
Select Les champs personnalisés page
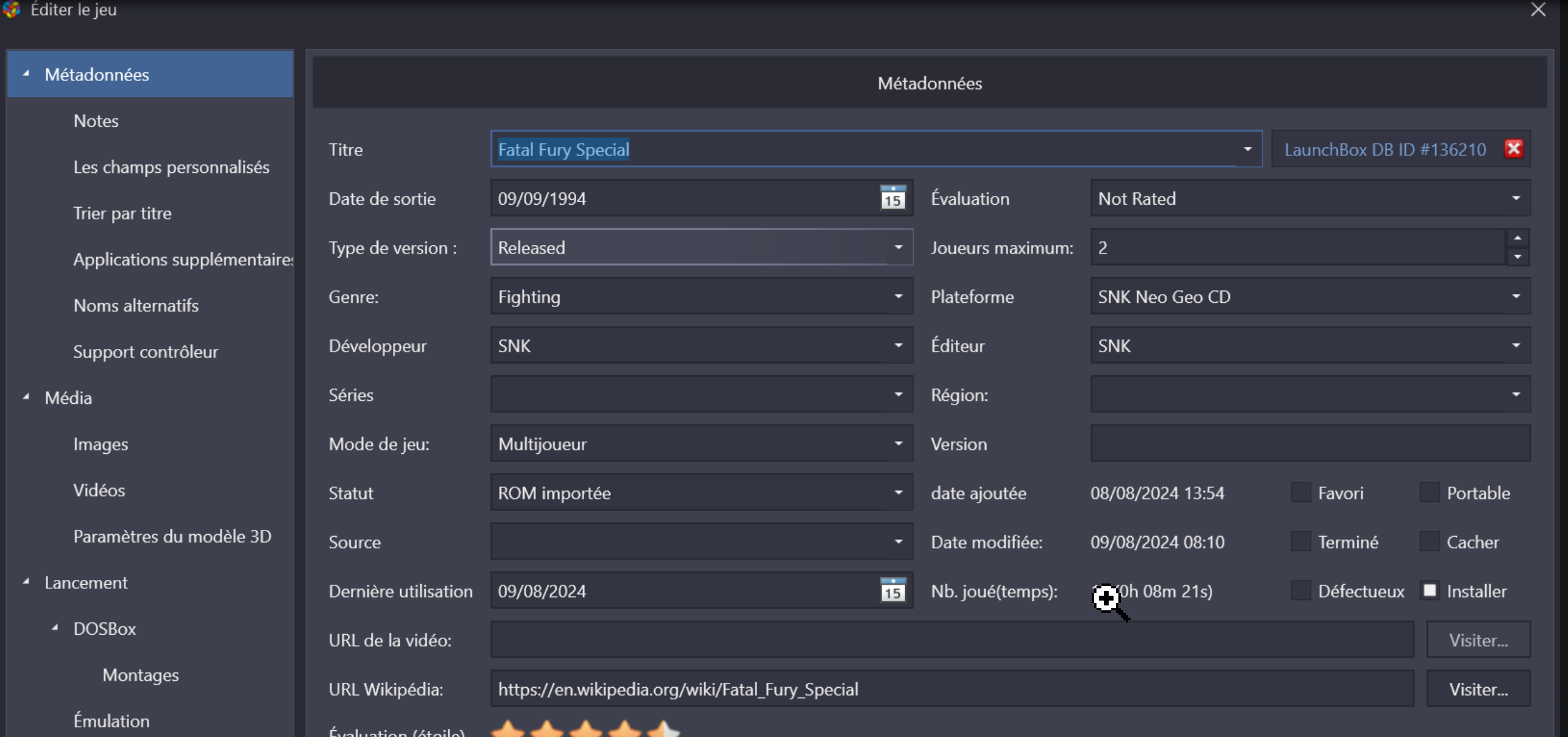click(x=171, y=167)
